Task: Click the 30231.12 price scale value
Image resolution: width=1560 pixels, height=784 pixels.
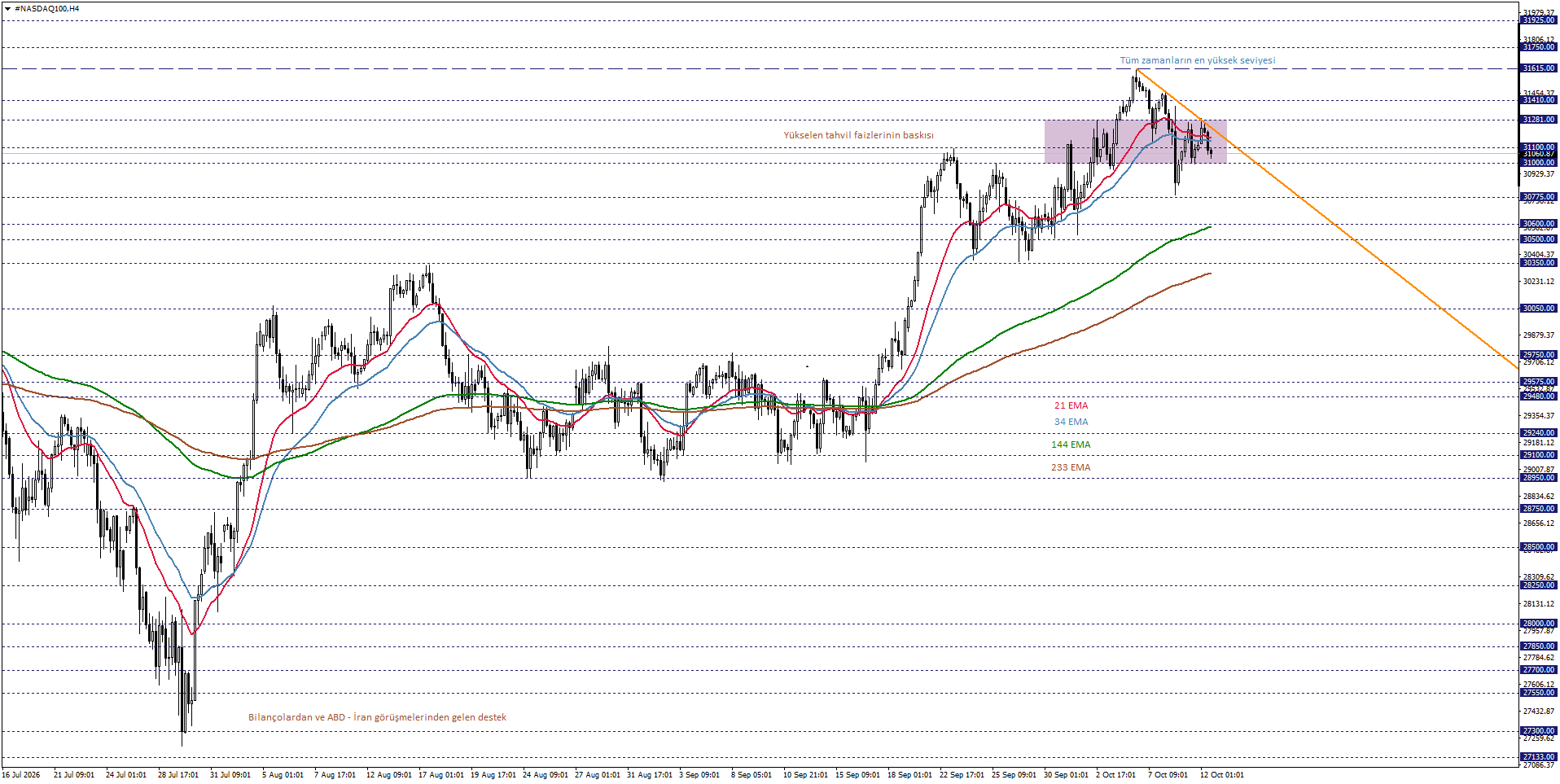Action: pyautogui.click(x=1538, y=282)
